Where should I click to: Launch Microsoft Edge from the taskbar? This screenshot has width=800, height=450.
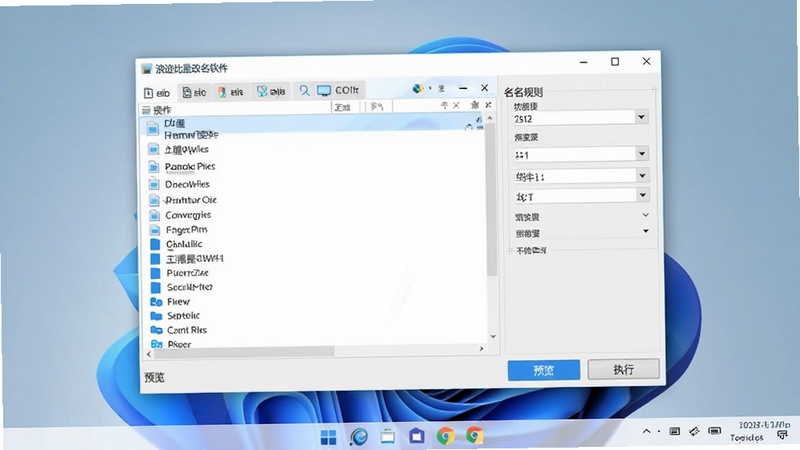pos(359,437)
